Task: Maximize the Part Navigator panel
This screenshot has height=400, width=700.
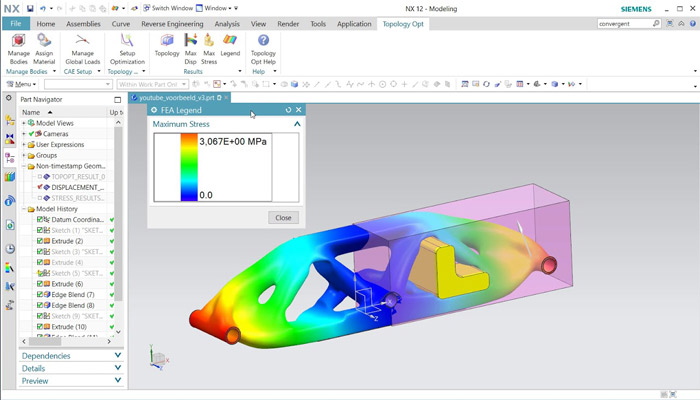Action: [117, 100]
